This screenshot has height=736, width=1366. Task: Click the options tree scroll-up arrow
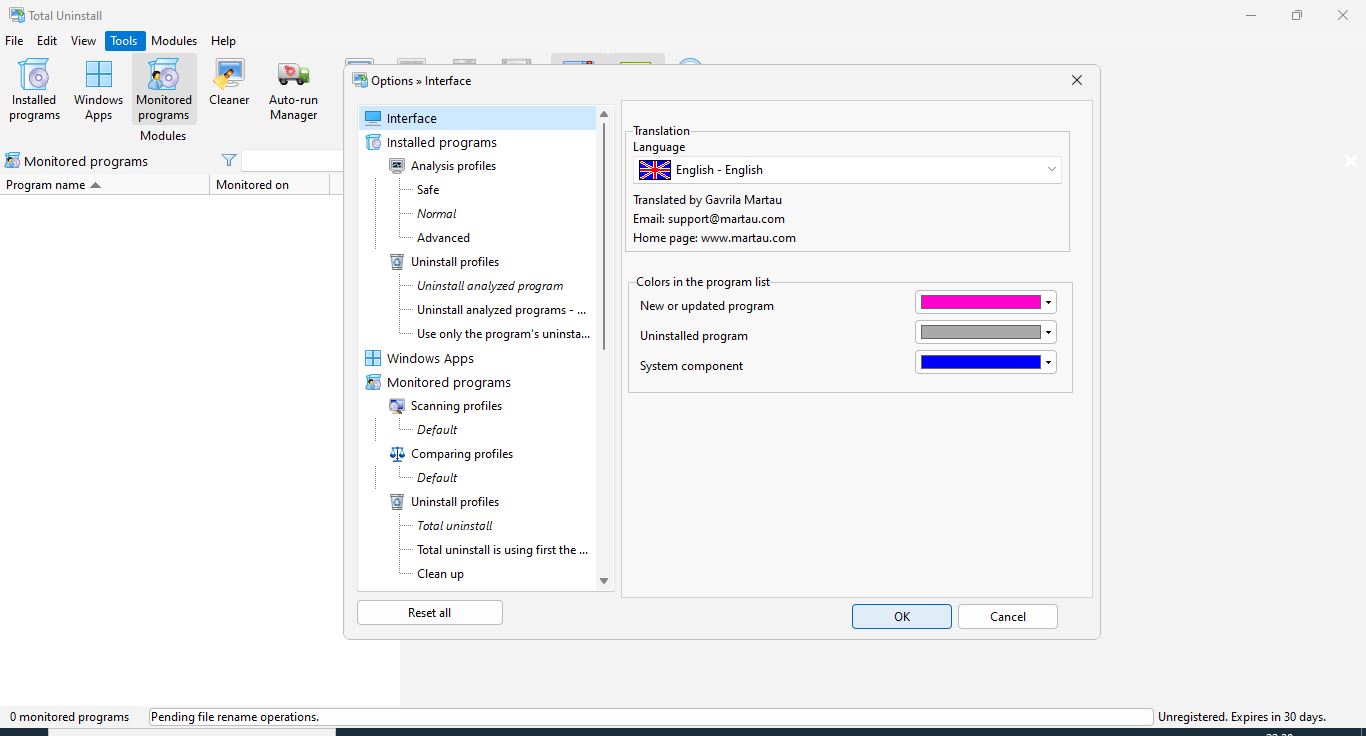[604, 114]
